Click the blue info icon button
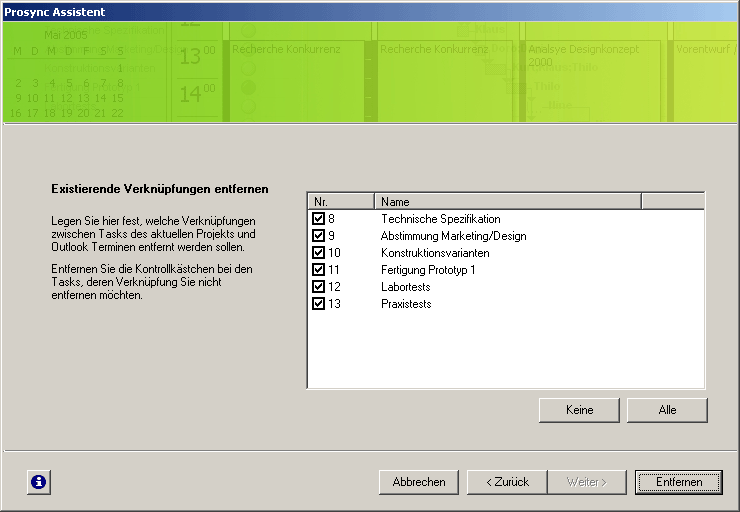Viewport: 740px width, 512px height. (38, 482)
